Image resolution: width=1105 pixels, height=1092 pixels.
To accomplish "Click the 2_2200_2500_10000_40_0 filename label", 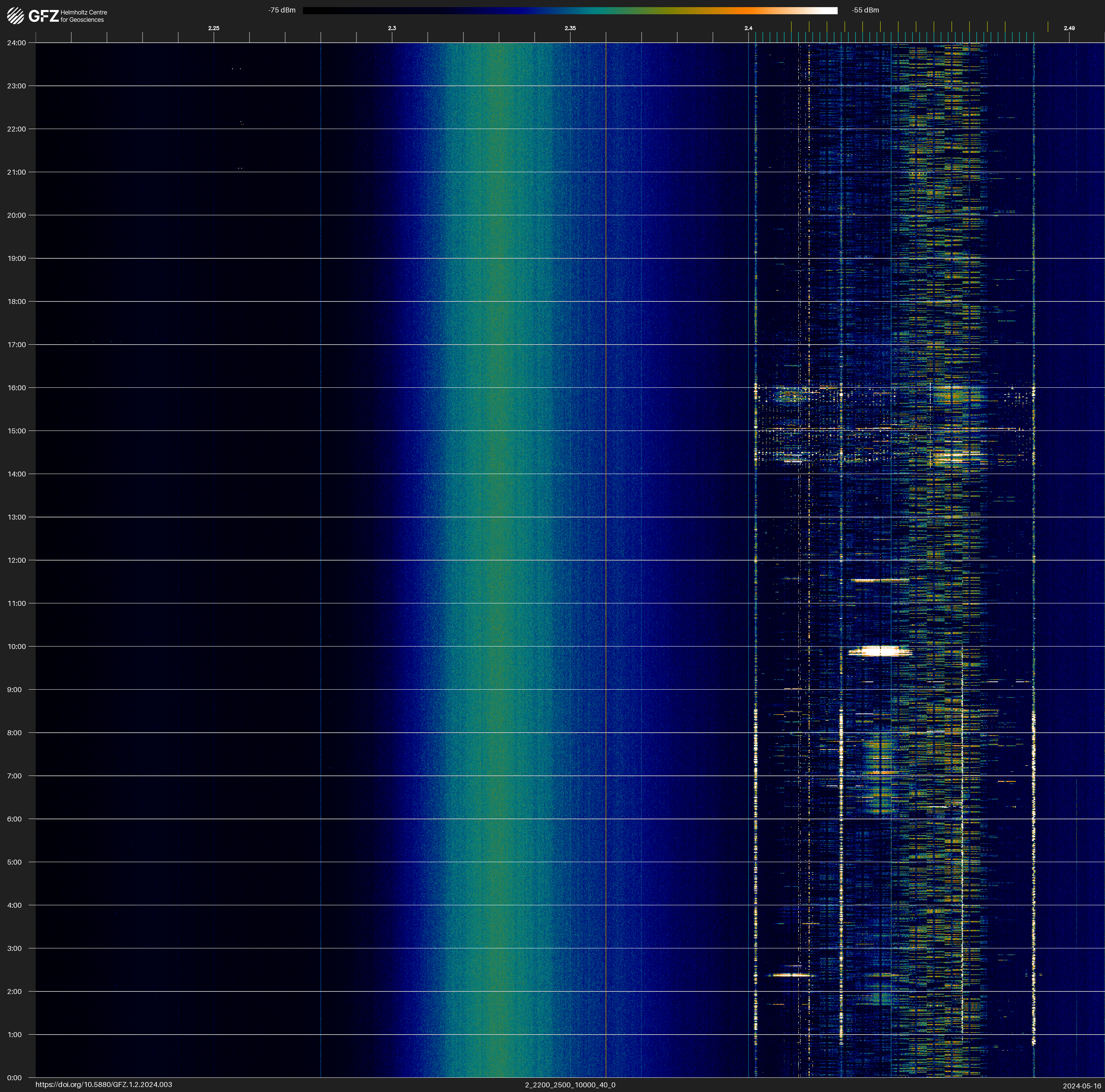I will pos(570,1085).
